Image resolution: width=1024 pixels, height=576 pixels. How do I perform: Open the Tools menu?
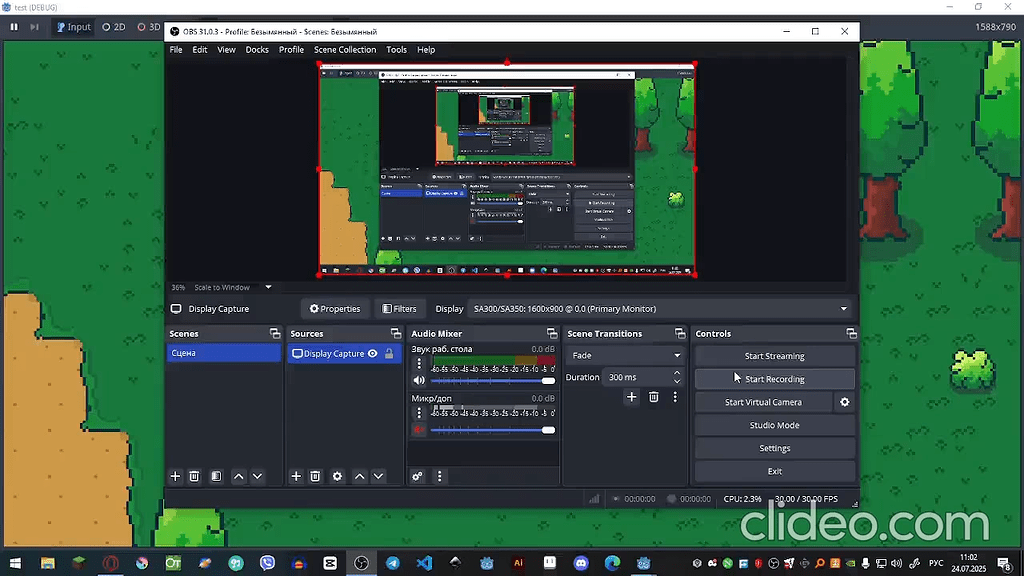pos(396,49)
